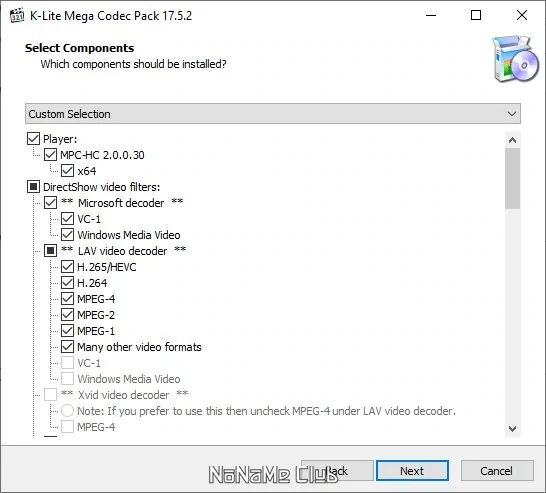Maximize the K-Lite installer window
Image resolution: width=546 pixels, height=493 pixels.
pos(476,15)
